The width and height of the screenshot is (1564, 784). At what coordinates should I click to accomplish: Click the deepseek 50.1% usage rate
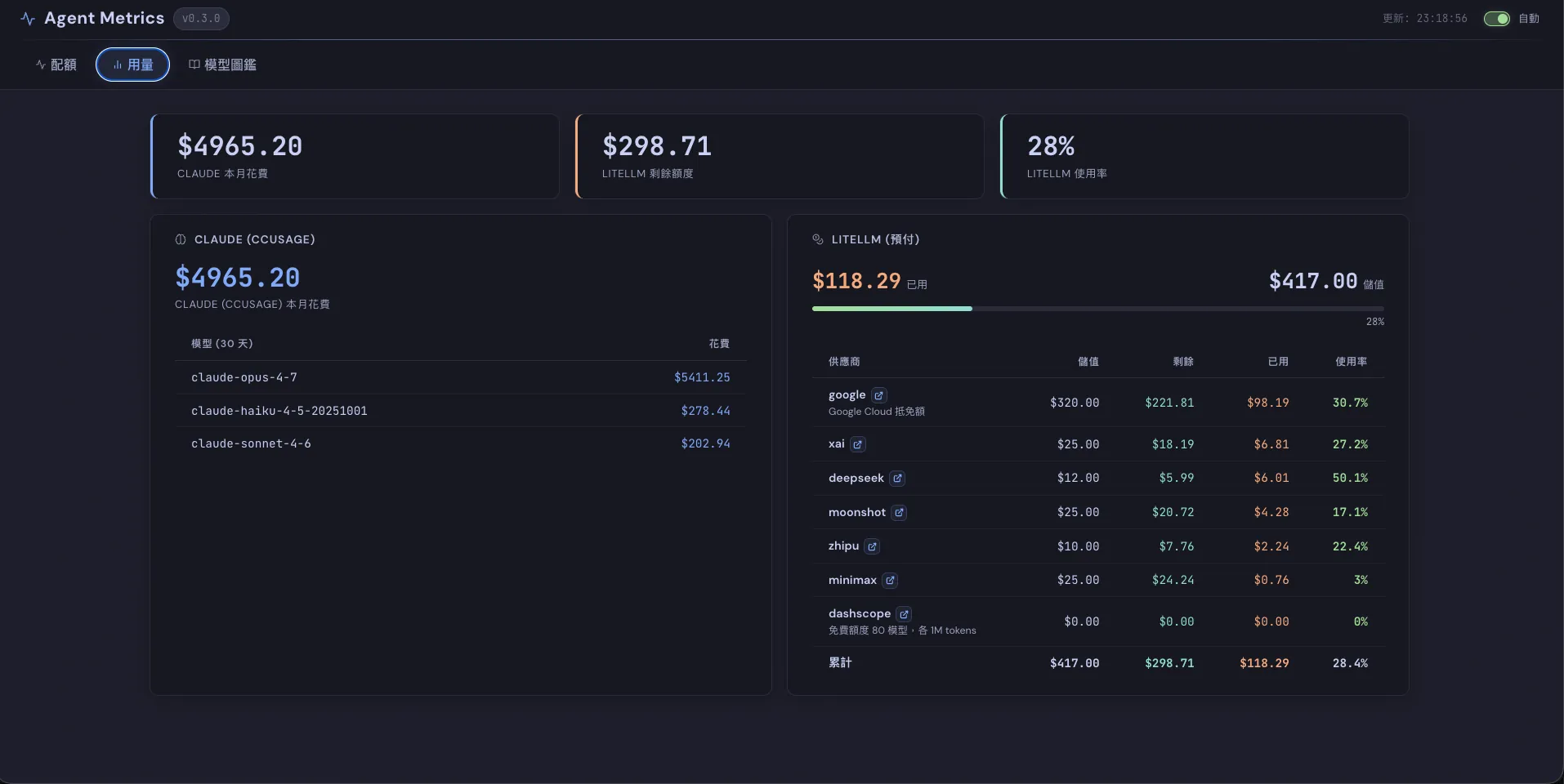pyautogui.click(x=1350, y=478)
